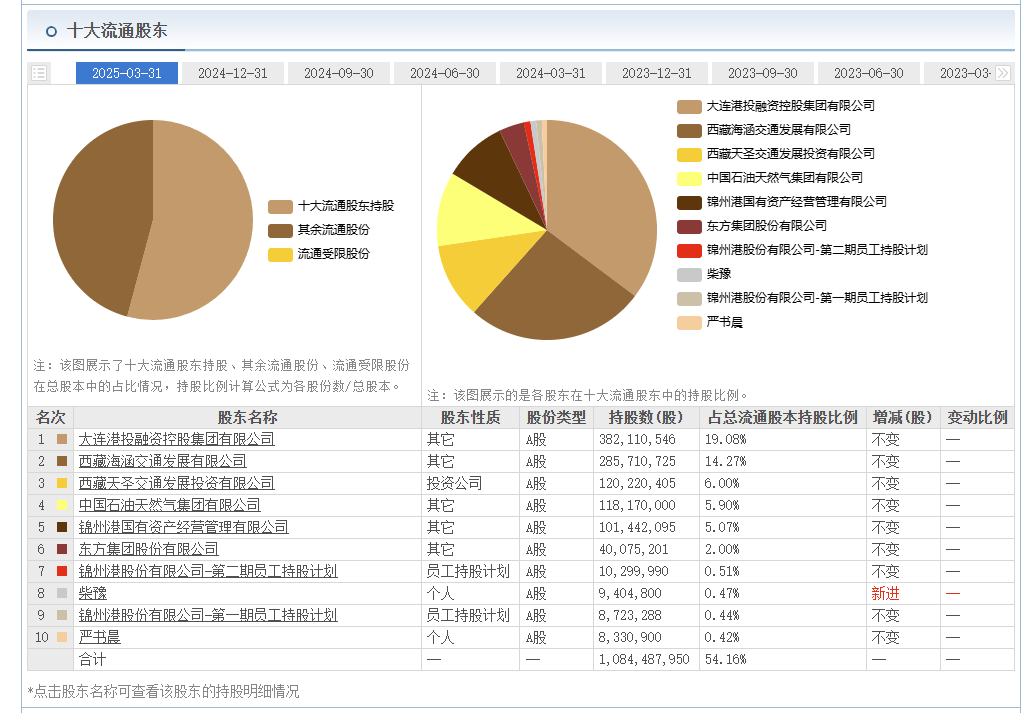Select the 2025-03-31 date tab
The image size is (1029, 713).
click(127, 73)
